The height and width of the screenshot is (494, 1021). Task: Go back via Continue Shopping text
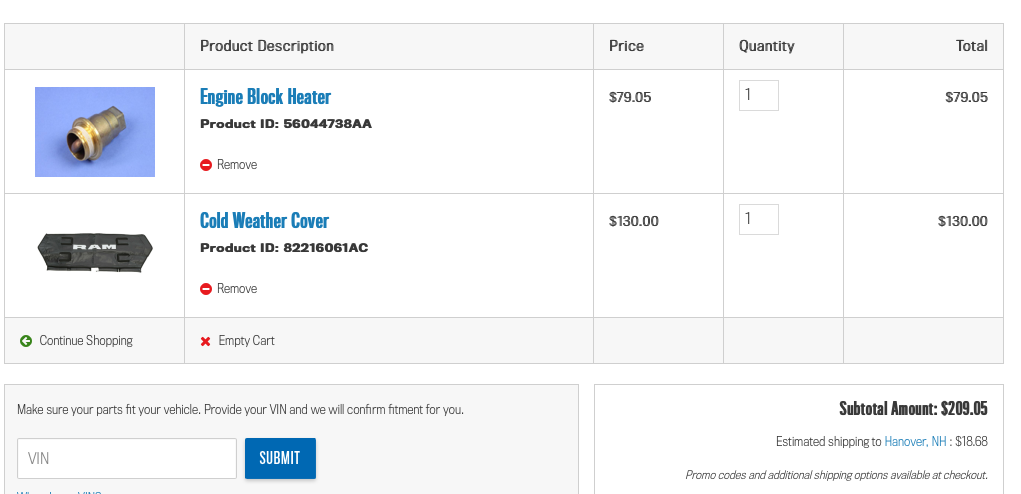[86, 340]
